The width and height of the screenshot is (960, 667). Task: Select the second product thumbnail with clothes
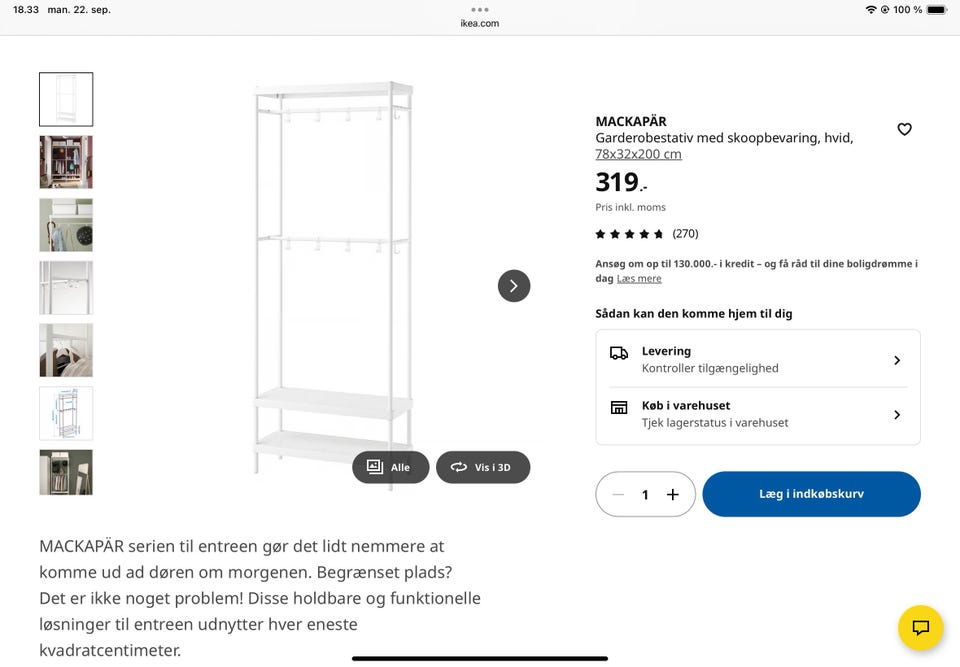point(66,162)
